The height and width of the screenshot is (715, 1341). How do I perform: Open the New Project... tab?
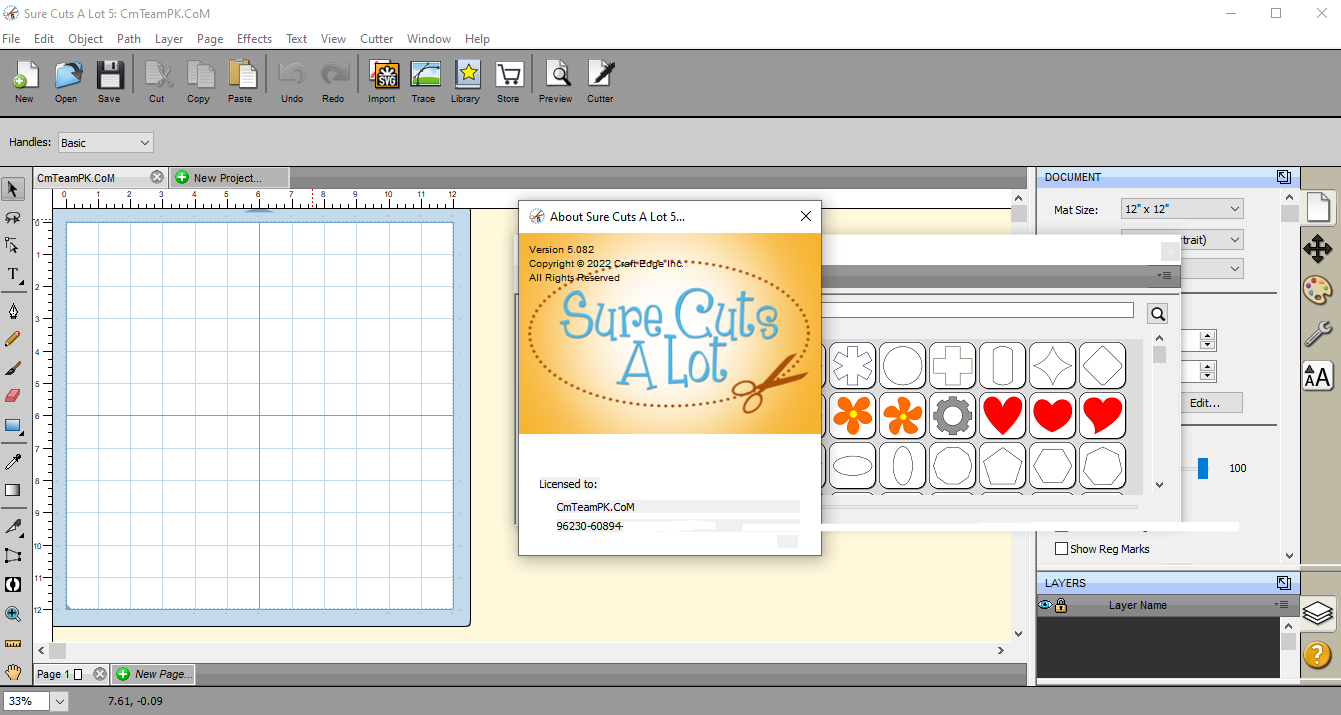[x=229, y=178]
